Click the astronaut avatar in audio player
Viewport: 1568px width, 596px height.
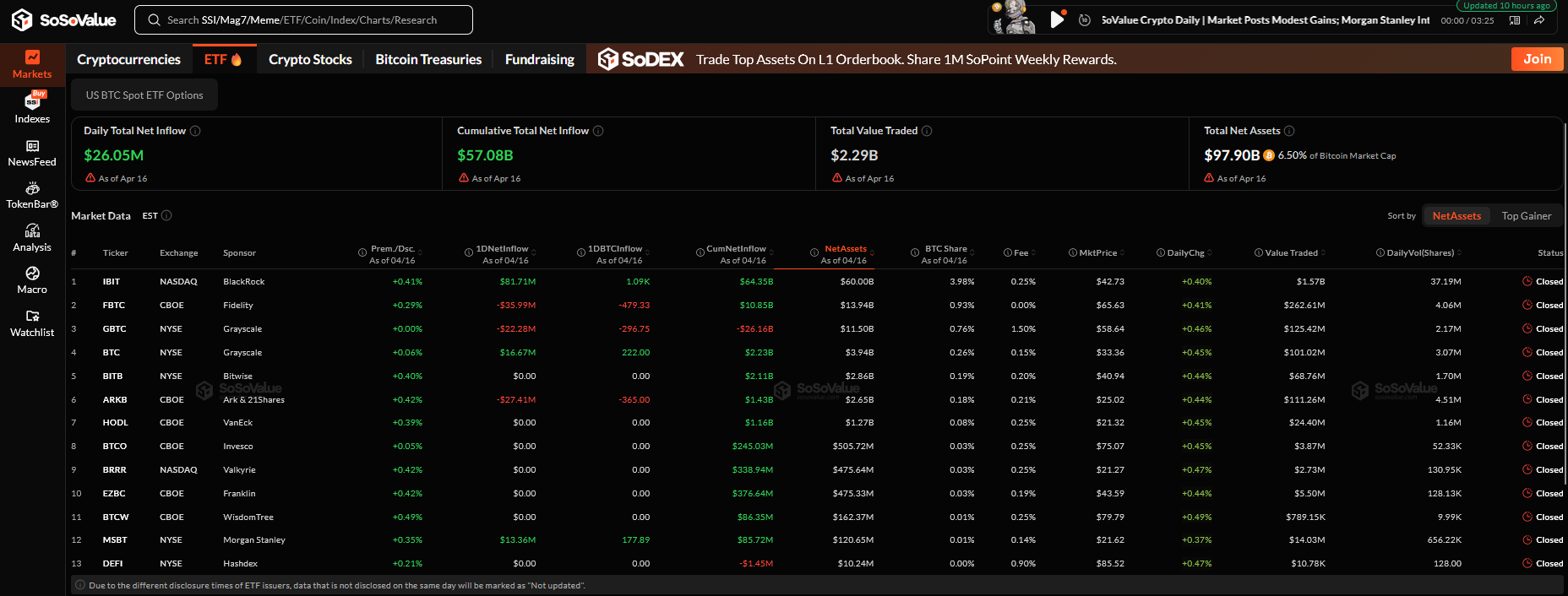point(1014,18)
